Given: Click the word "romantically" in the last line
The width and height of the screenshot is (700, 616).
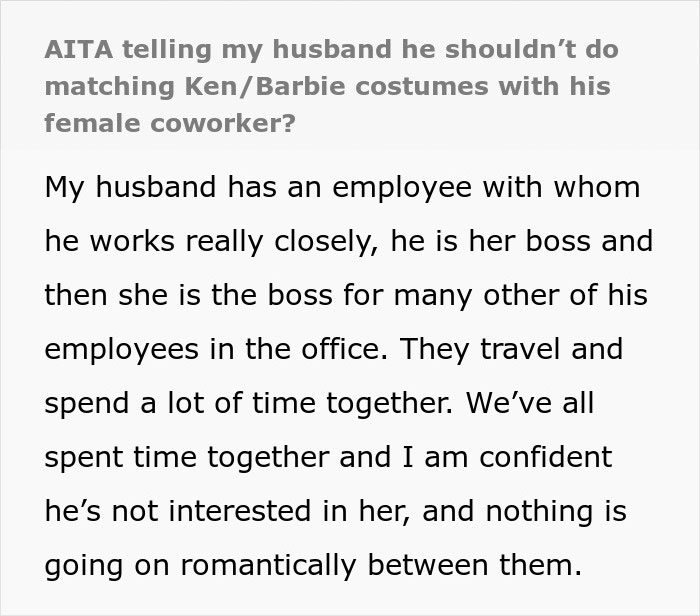Looking at the screenshot, I should click(x=268, y=566).
